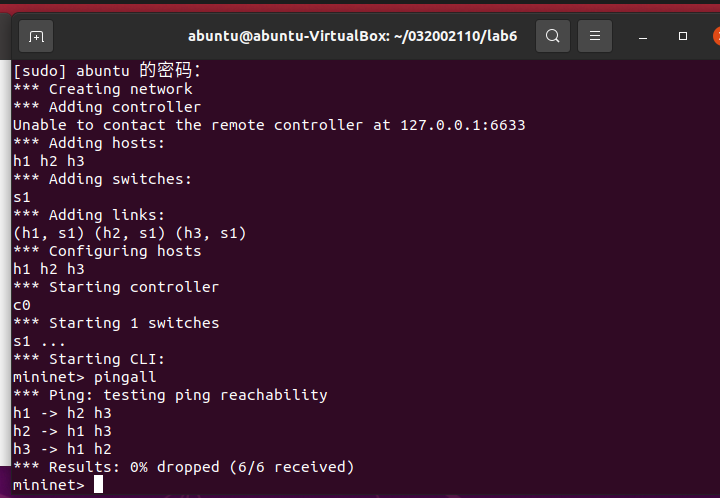Click the '(h1, s1)' link entry
The image size is (720, 498).
click(49, 234)
